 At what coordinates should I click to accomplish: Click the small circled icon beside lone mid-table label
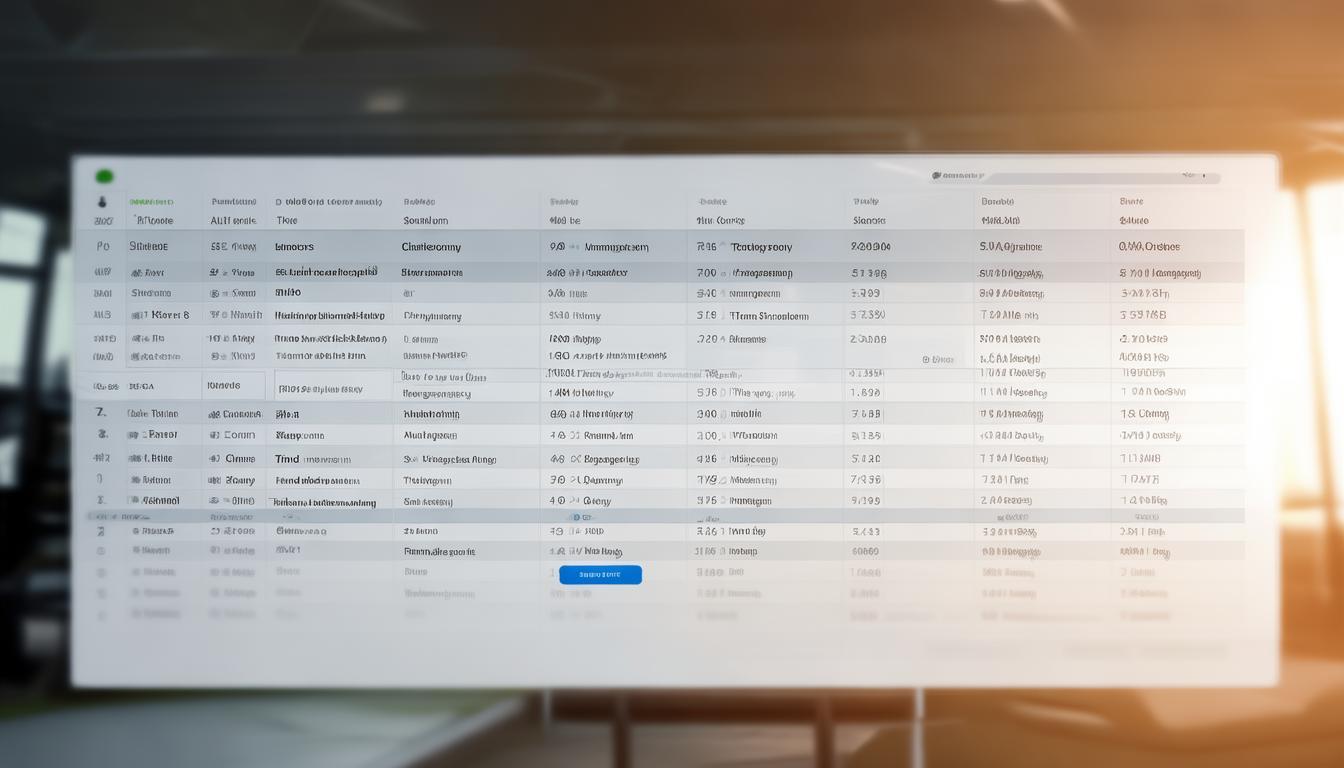926,359
